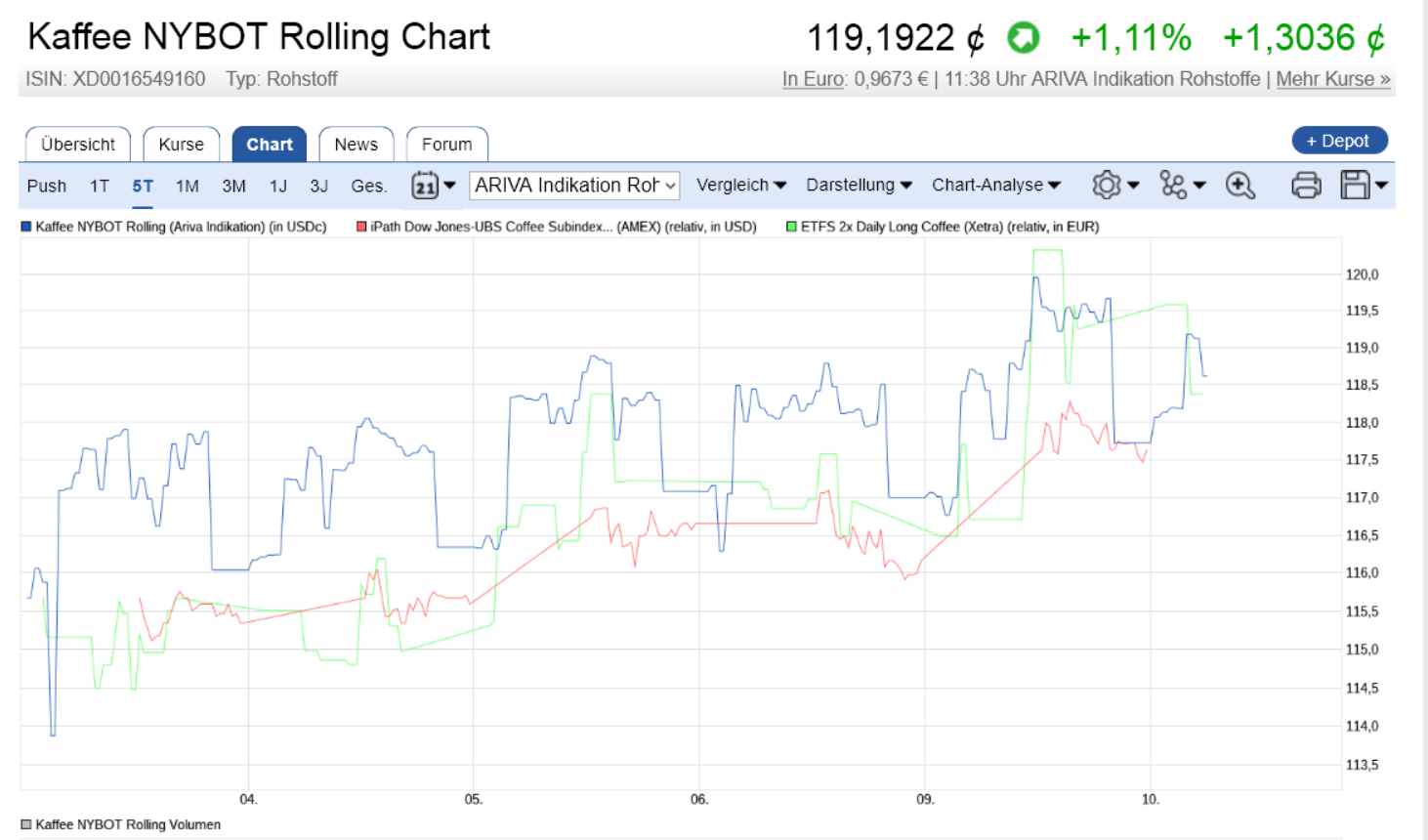The image size is (1428, 840).
Task: Click the Typ: Rohstoff text
Action: click(x=281, y=79)
